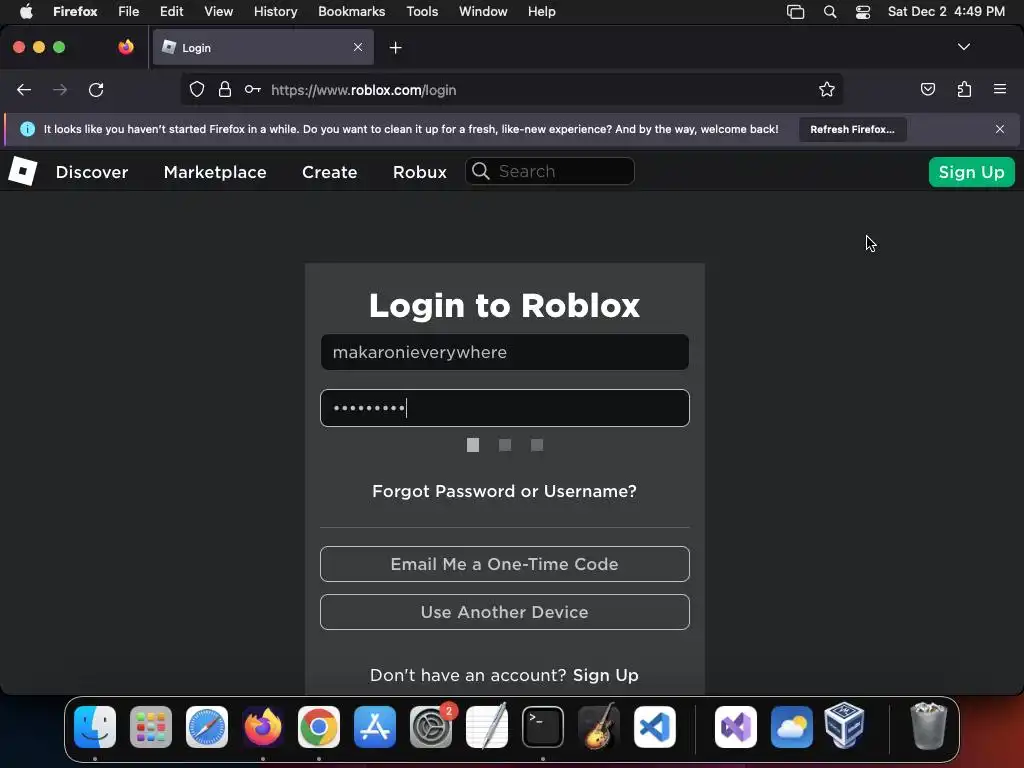Open the Firefox application menu in menu bar

[75, 11]
